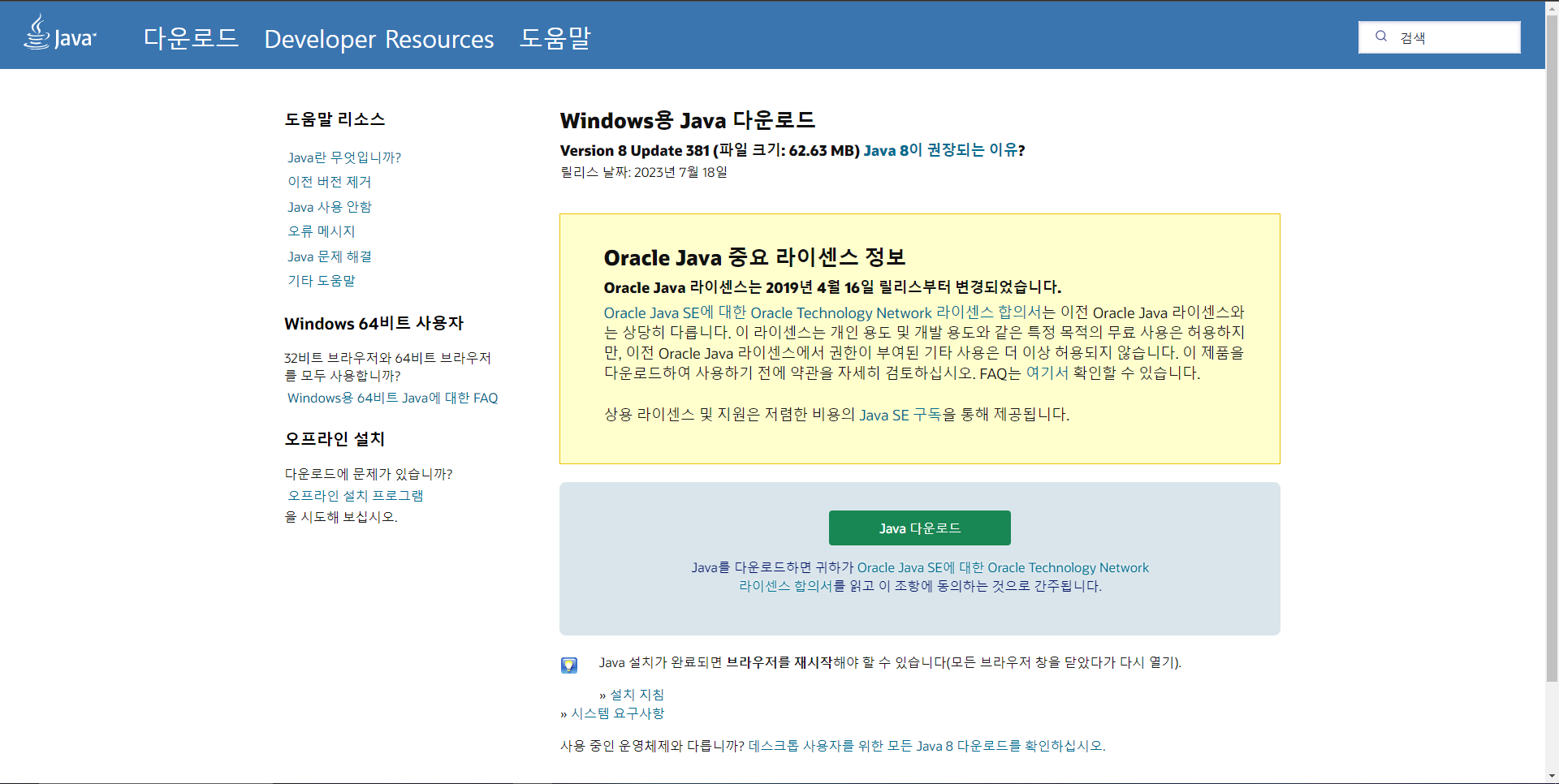The image size is (1559, 784).
Task: Open the Java 사용 안함 link
Action: (x=330, y=207)
